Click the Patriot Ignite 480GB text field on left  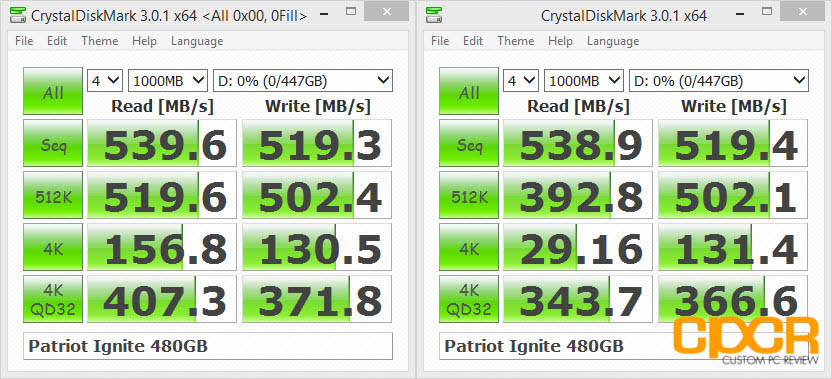[208, 346]
